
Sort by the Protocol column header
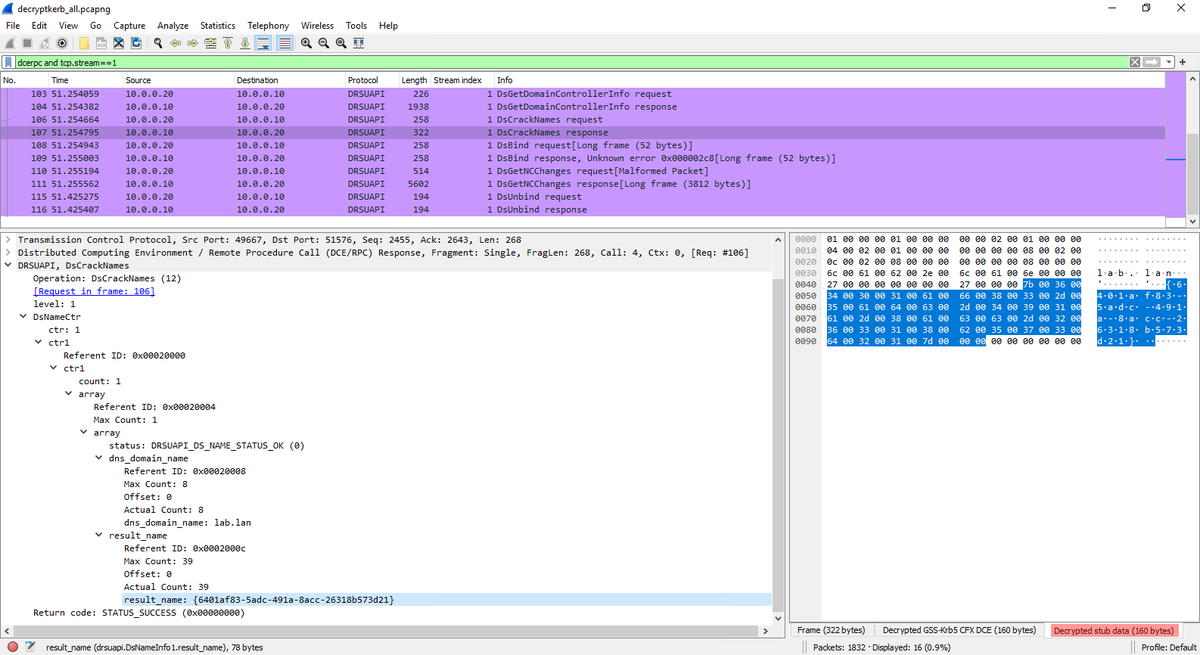(371, 80)
